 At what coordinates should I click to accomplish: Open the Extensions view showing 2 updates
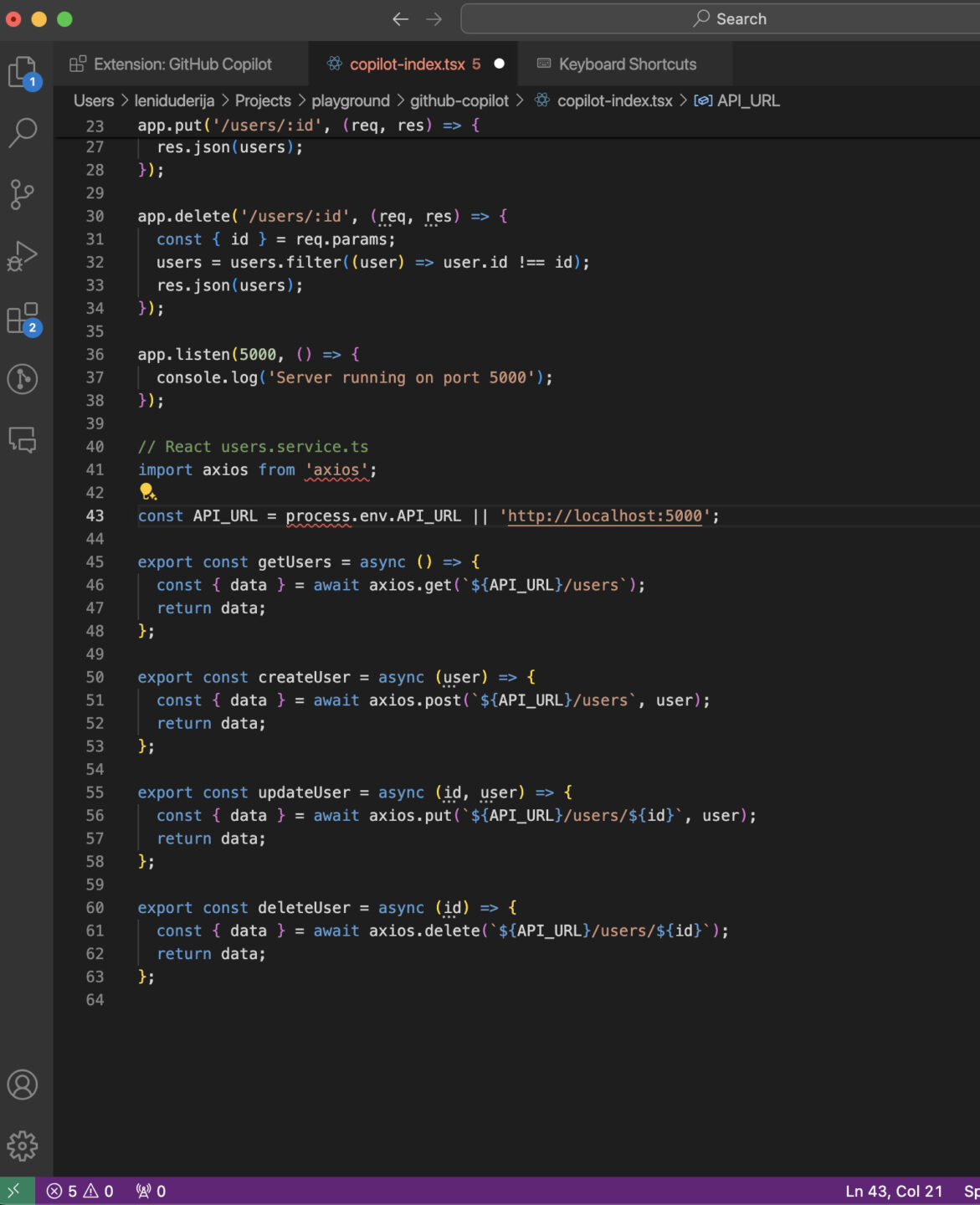[23, 318]
